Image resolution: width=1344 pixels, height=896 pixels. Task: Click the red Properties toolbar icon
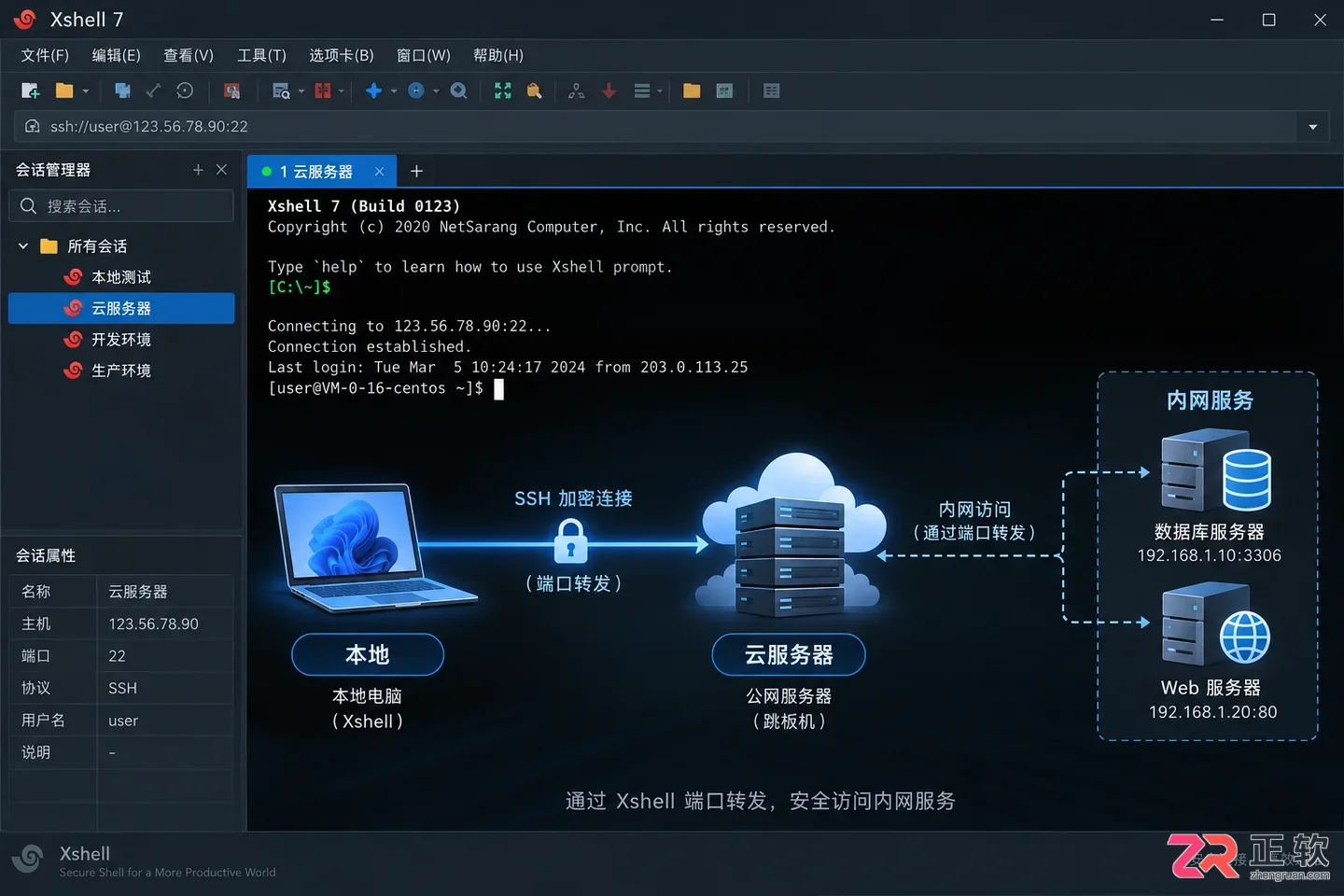pos(231,91)
